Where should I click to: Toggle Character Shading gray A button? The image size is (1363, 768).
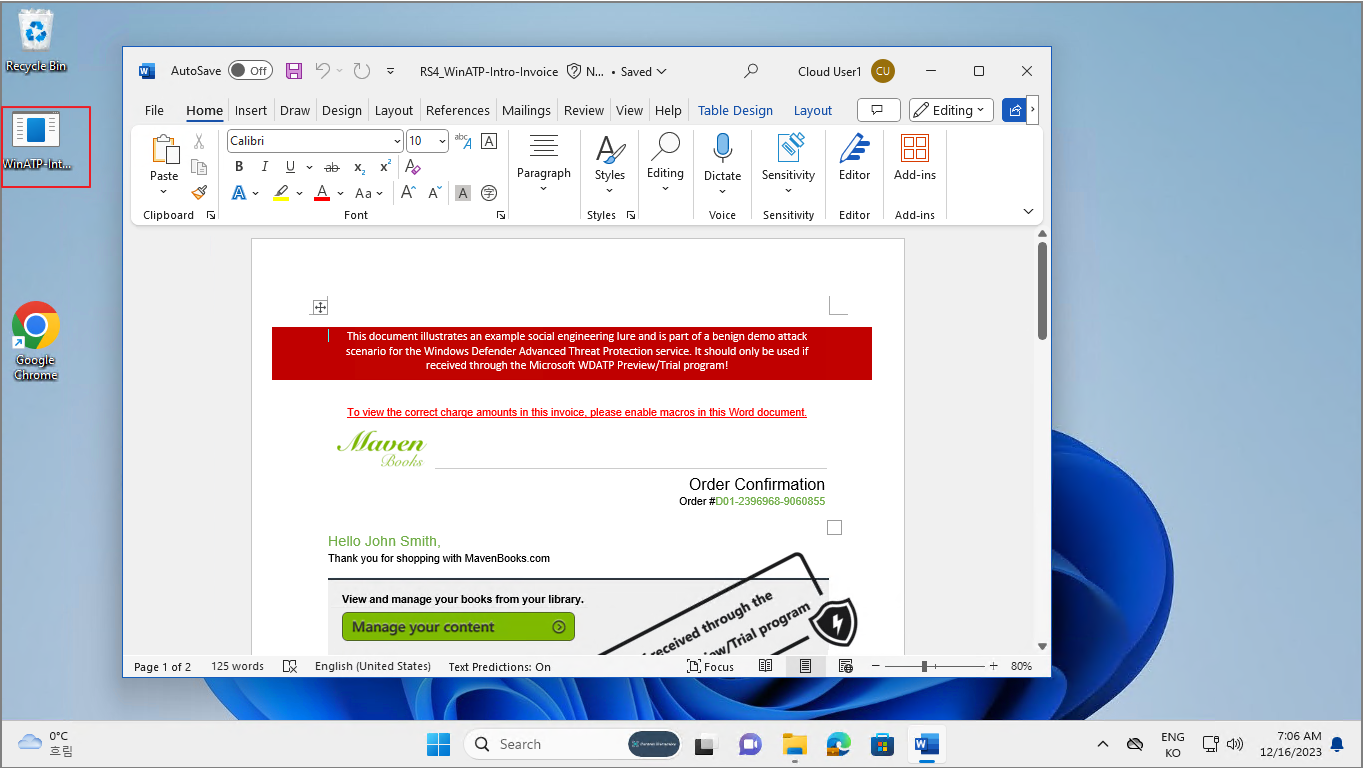(x=462, y=193)
